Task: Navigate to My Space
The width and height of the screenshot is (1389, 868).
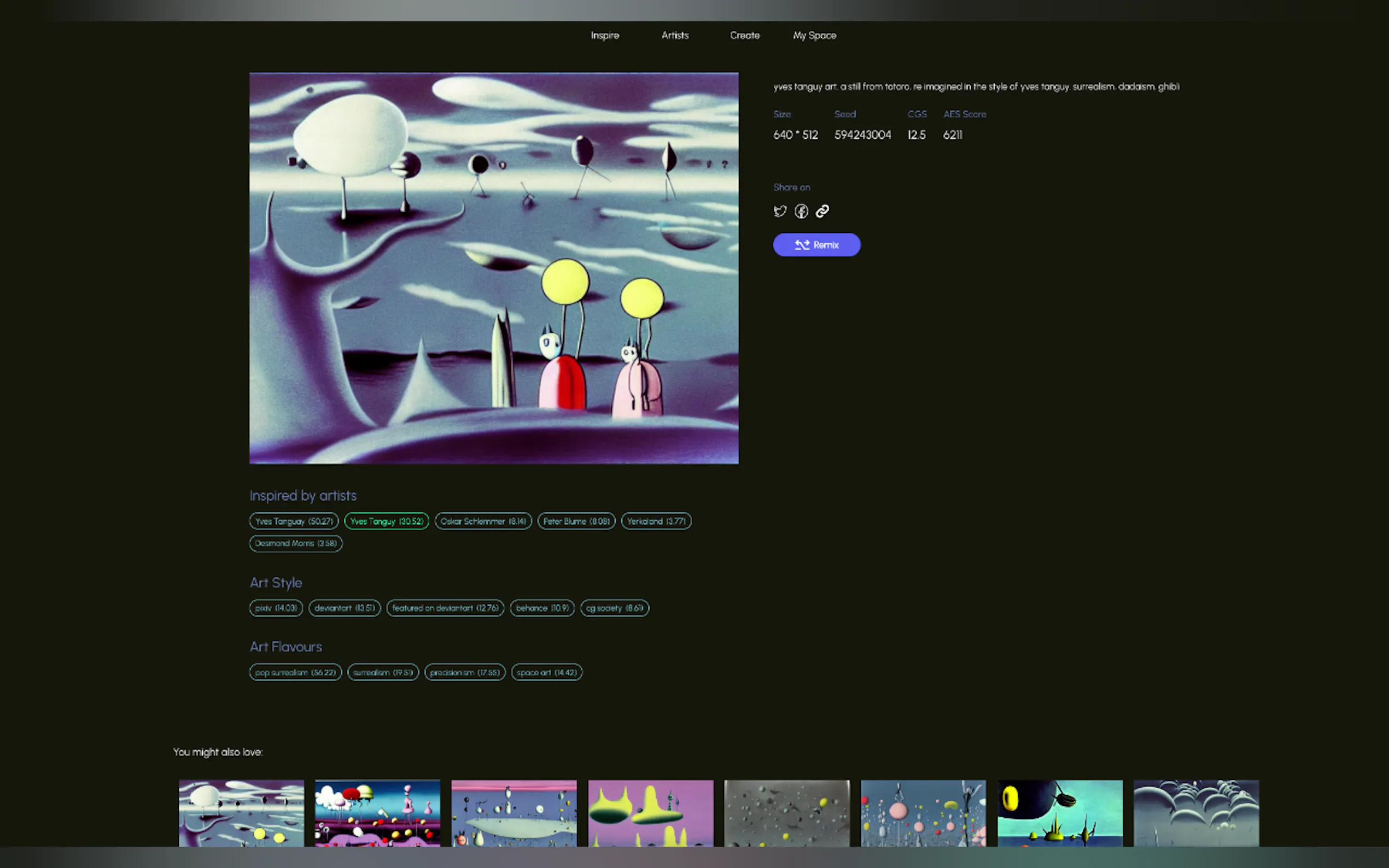Action: (814, 36)
